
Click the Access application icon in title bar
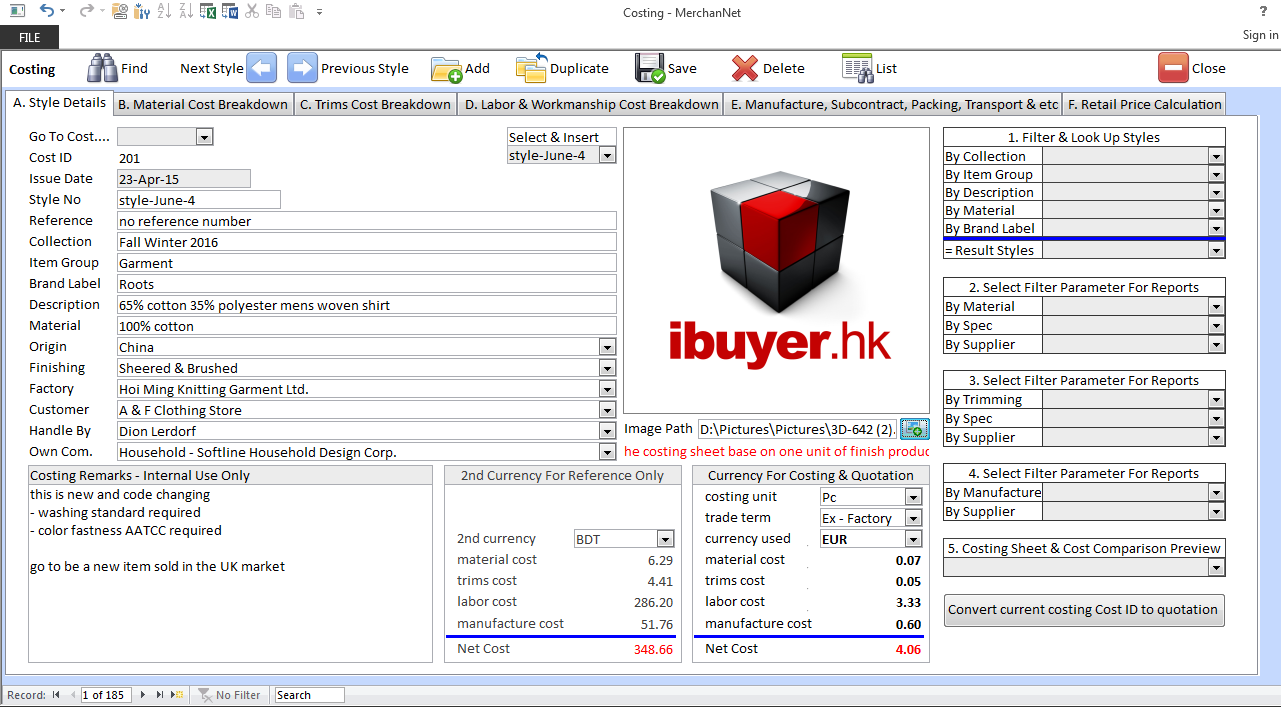[17, 11]
